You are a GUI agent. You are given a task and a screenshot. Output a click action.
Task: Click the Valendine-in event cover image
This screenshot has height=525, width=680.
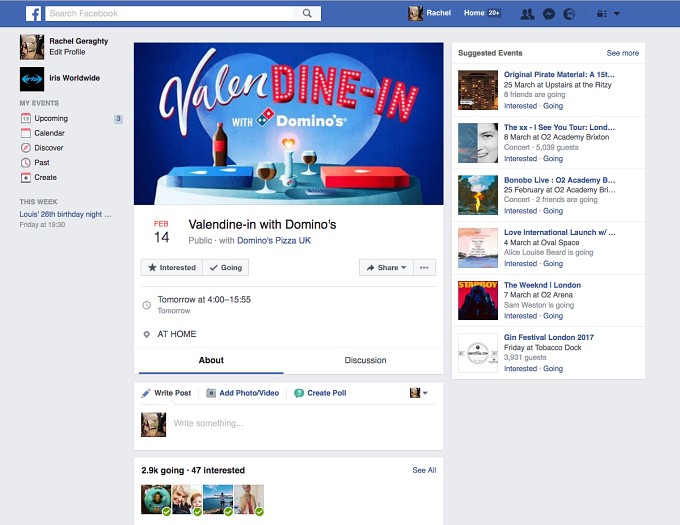[x=288, y=124]
